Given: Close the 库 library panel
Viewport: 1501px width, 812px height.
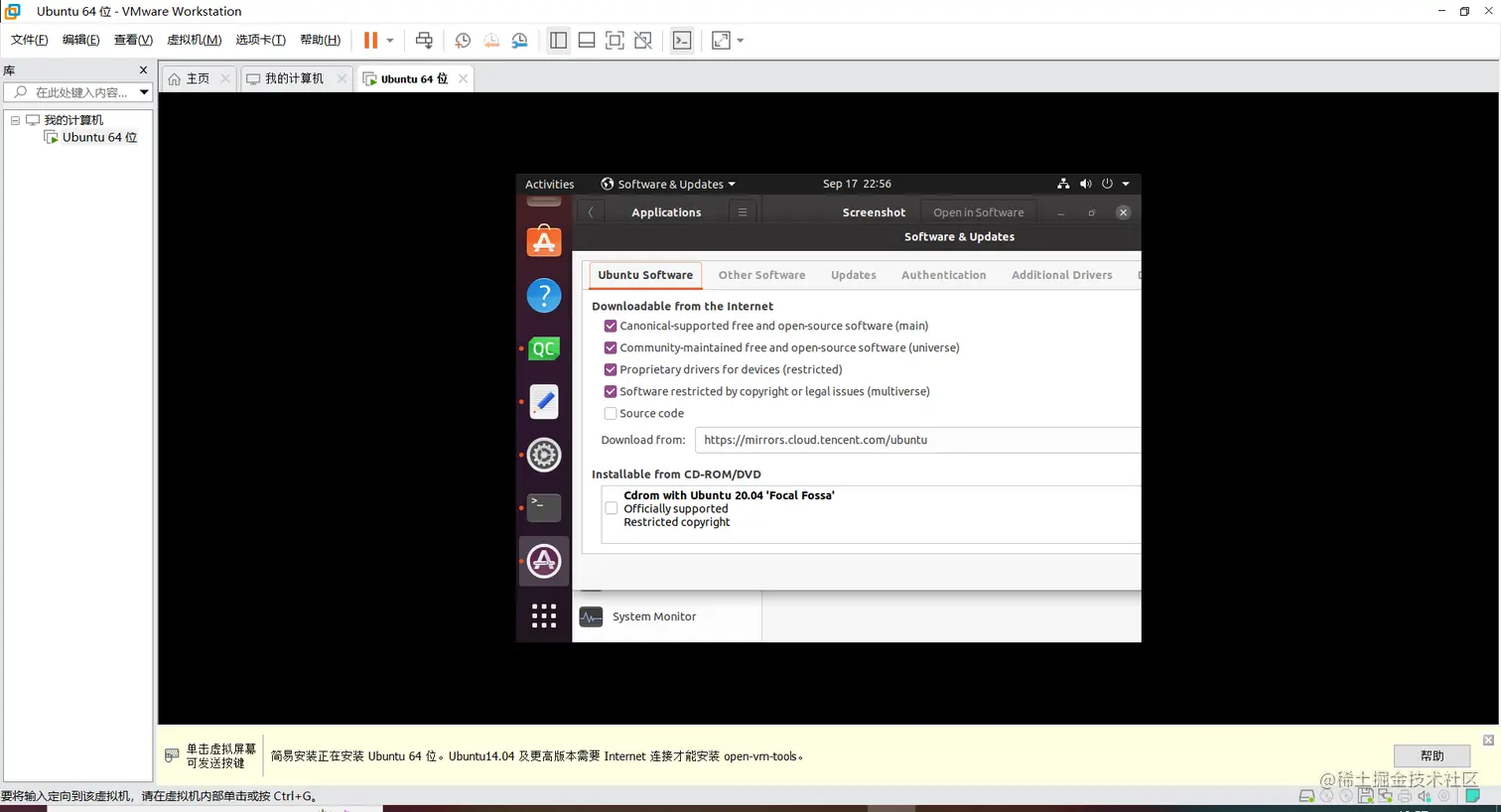Looking at the screenshot, I should click(143, 70).
